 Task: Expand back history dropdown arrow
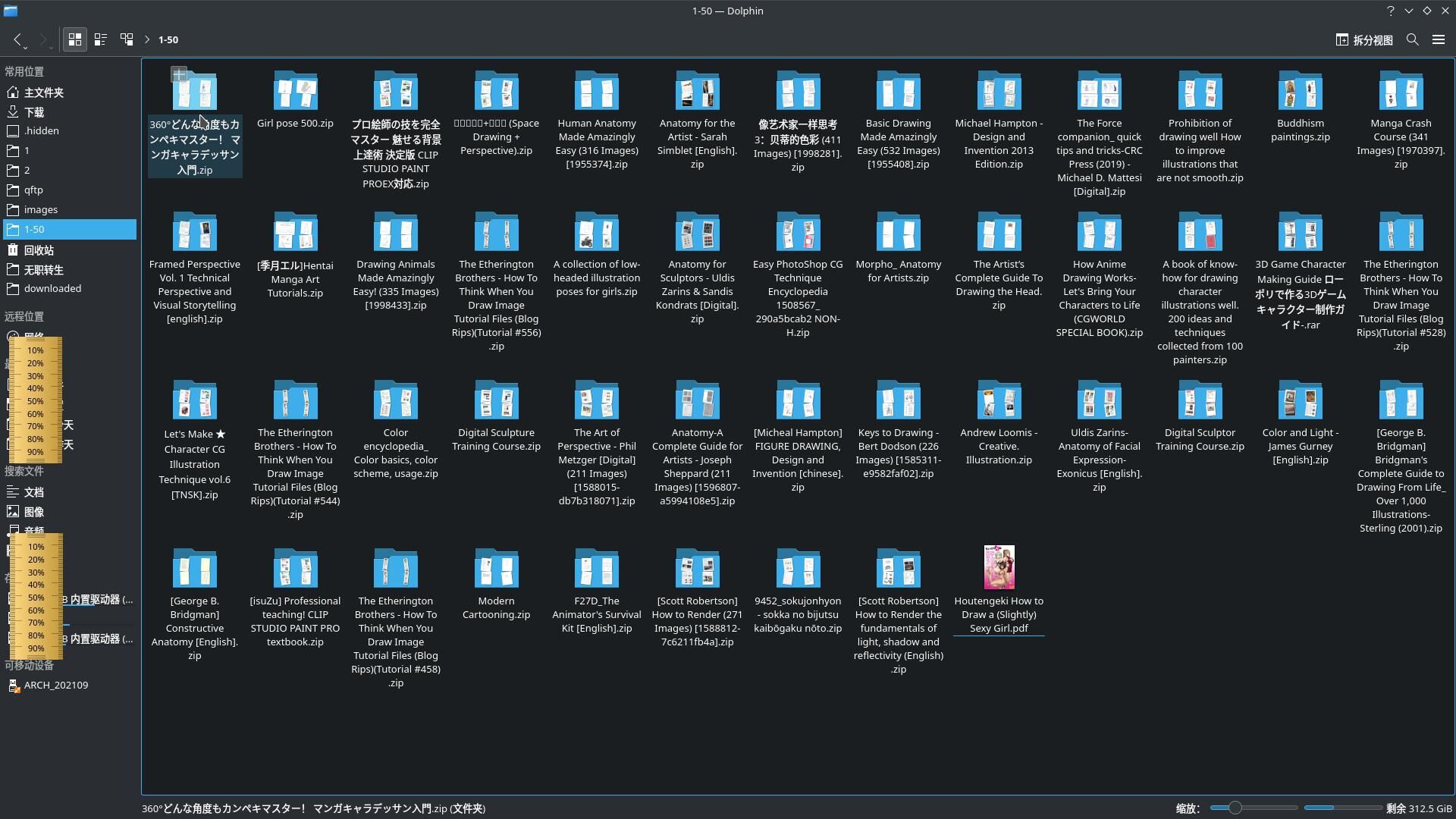(26, 47)
